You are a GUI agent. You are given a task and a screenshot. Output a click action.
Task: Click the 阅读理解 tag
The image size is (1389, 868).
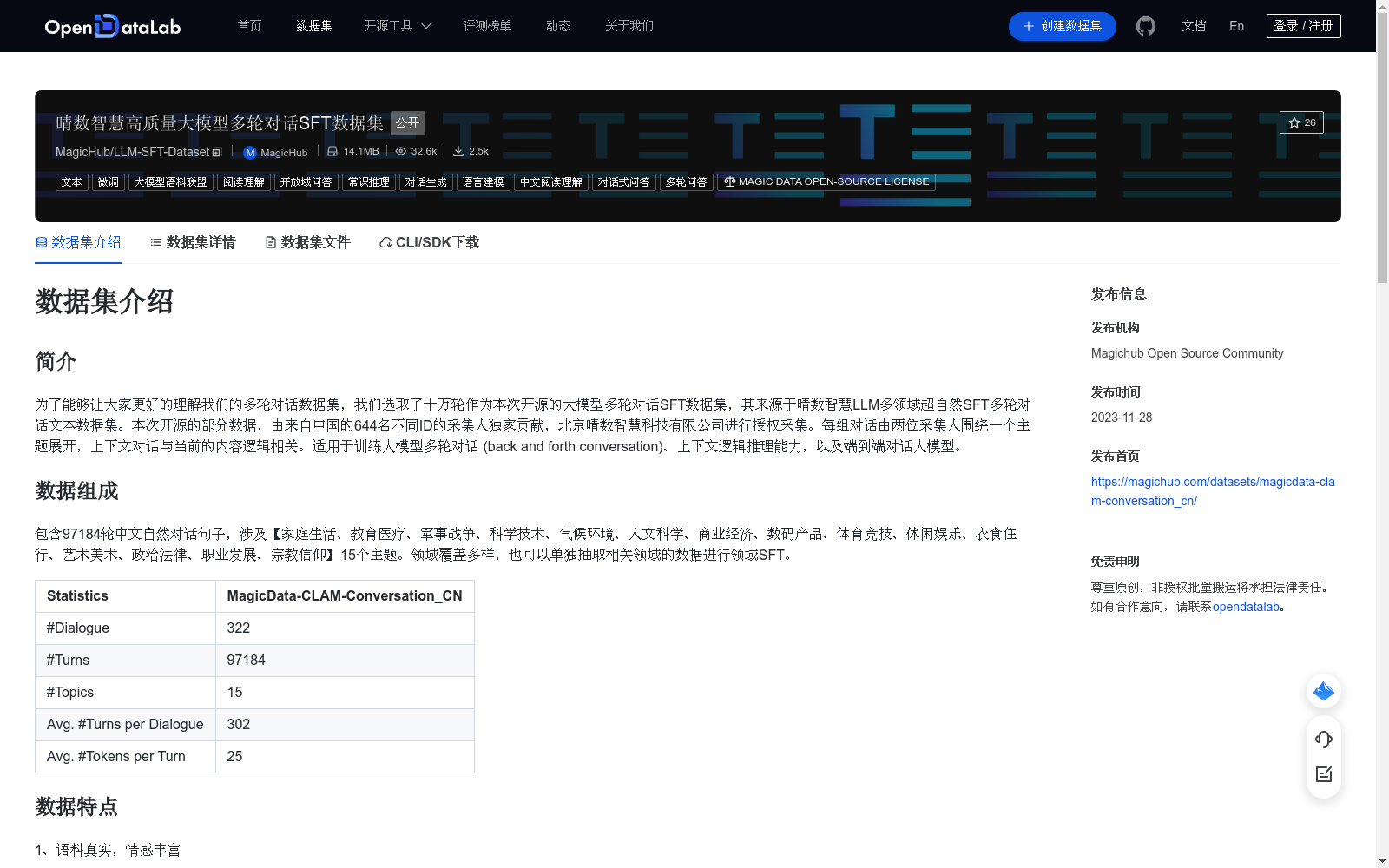[244, 182]
